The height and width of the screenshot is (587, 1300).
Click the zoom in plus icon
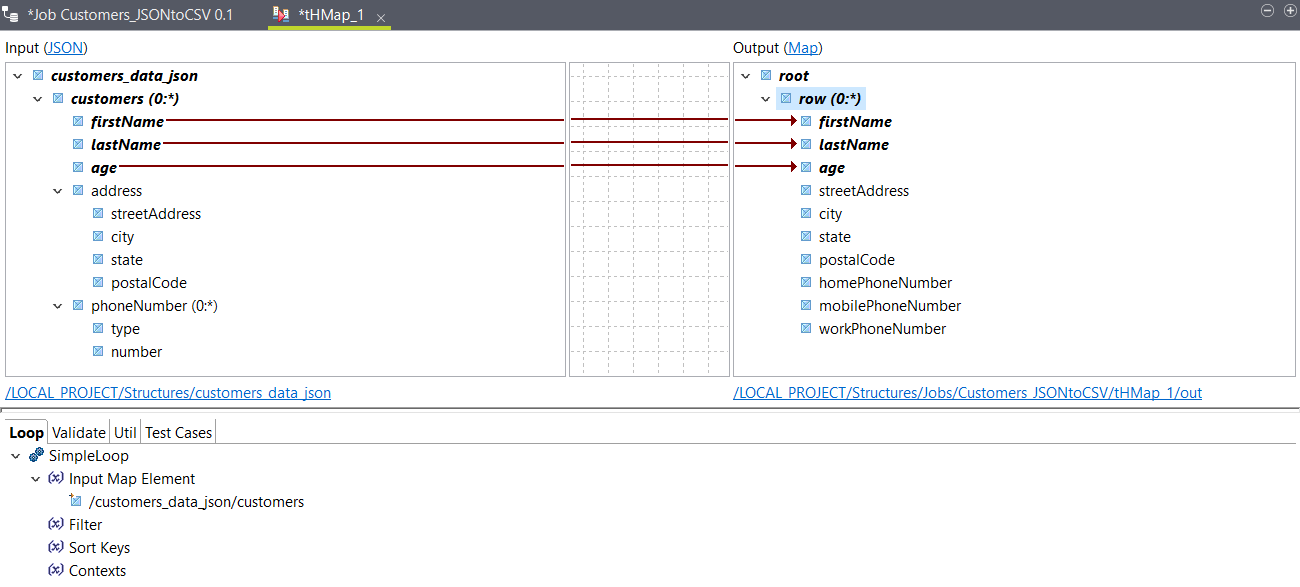click(x=1289, y=10)
